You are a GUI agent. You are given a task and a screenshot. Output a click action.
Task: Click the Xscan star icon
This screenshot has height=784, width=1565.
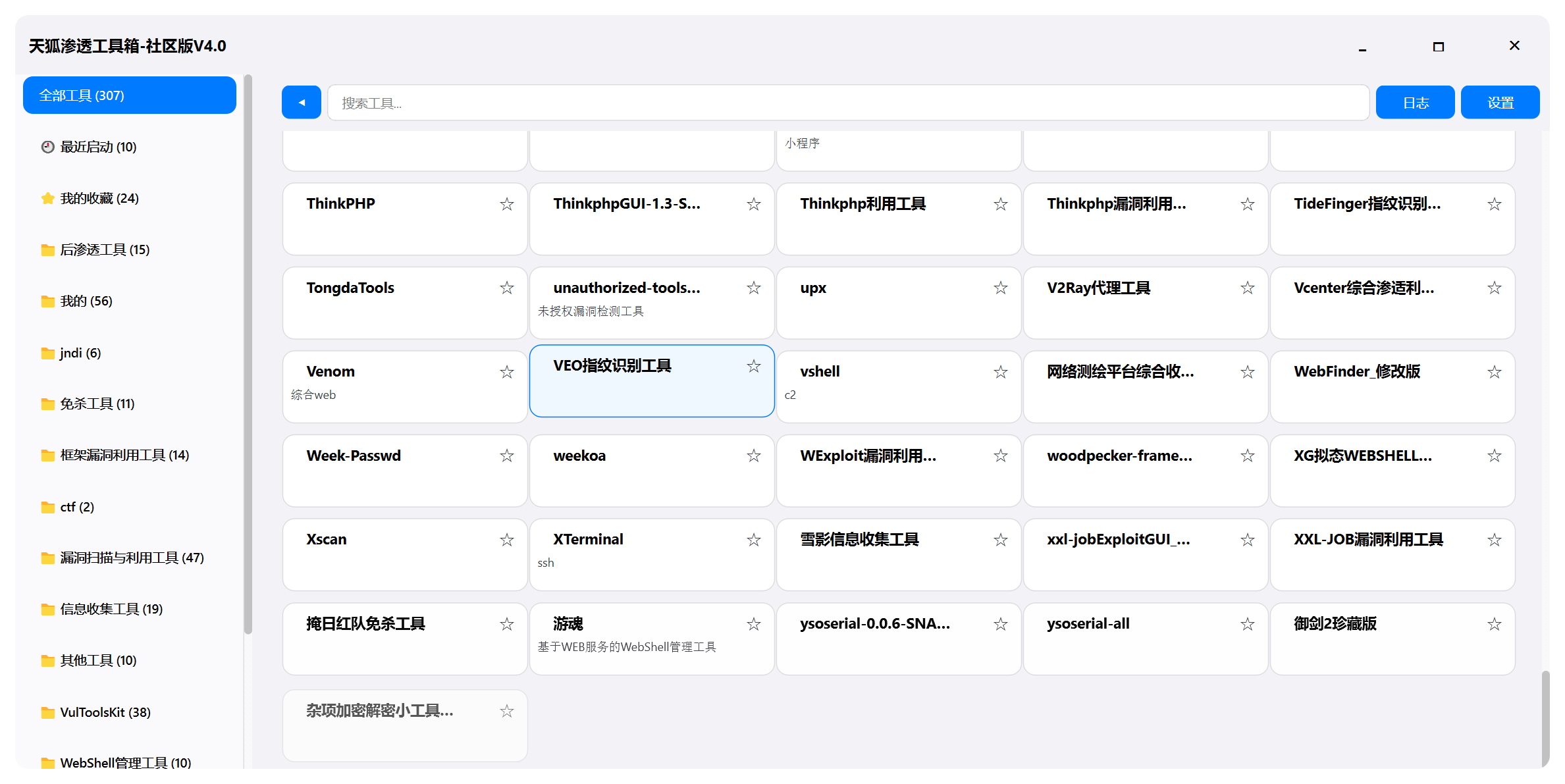pyautogui.click(x=506, y=540)
